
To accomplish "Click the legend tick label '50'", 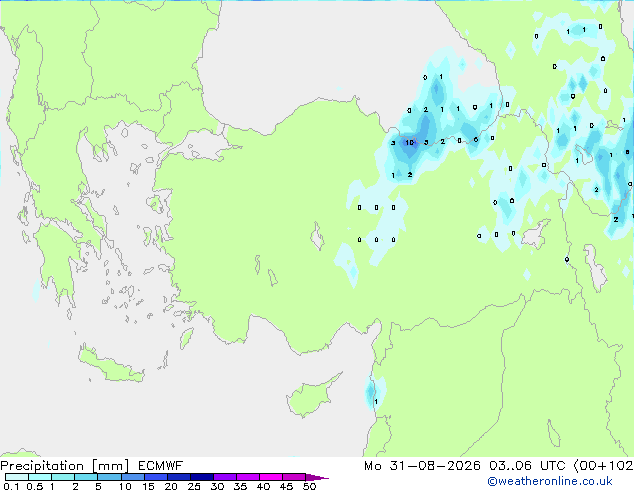I will [x=309, y=486].
